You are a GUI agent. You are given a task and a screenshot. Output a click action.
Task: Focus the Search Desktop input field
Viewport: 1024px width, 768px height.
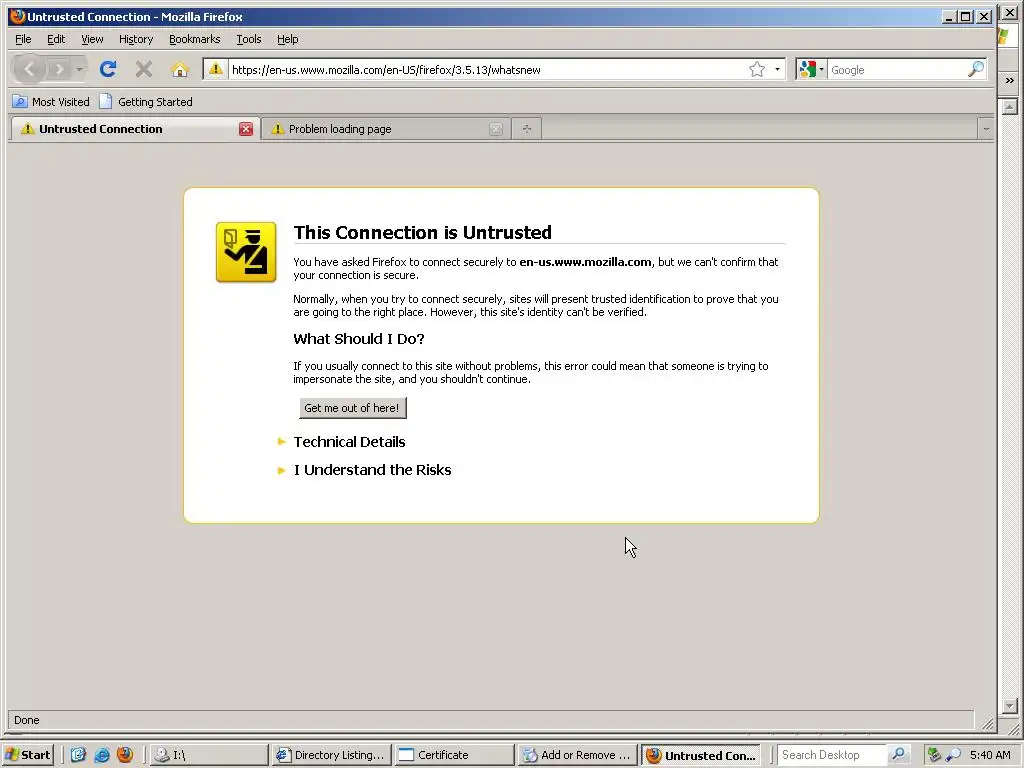(832, 755)
